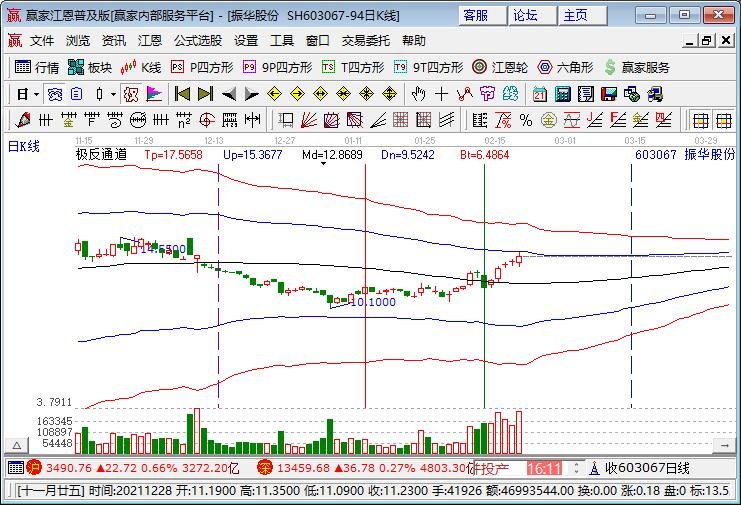Expand the 日 period dropdown arrow
Viewport: 741px width, 505px height.
tap(36, 94)
